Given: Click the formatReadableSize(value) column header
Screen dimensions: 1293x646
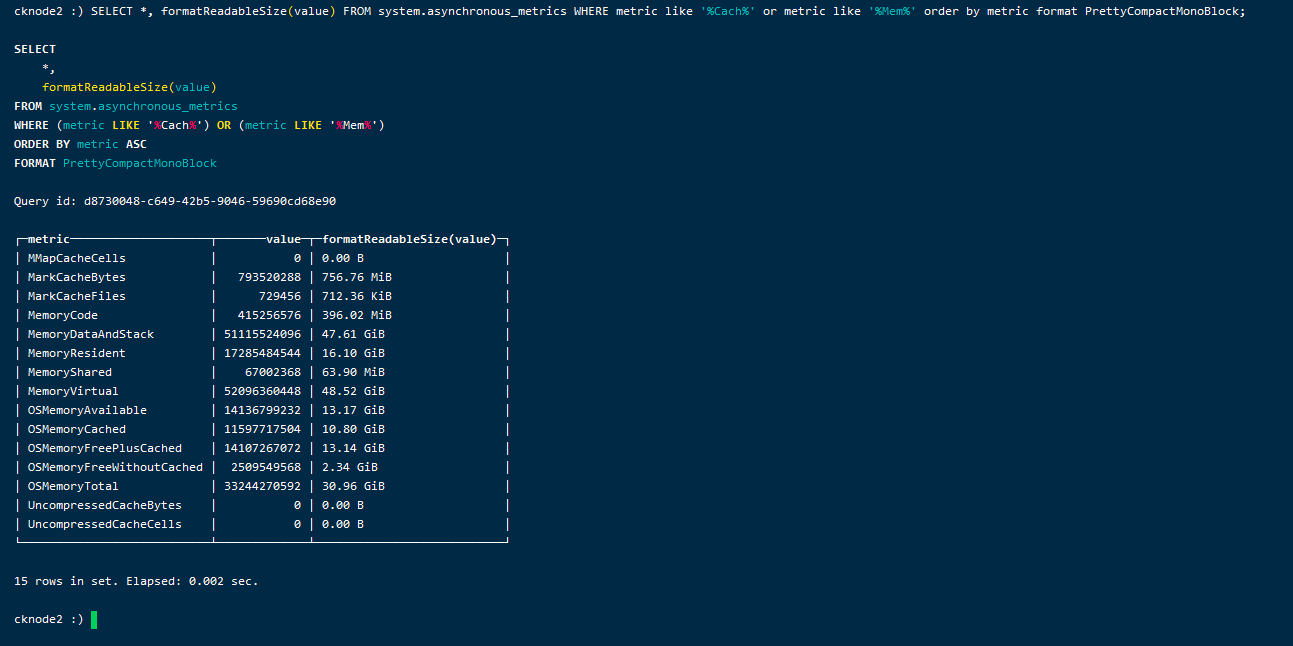Looking at the screenshot, I should click(409, 239).
